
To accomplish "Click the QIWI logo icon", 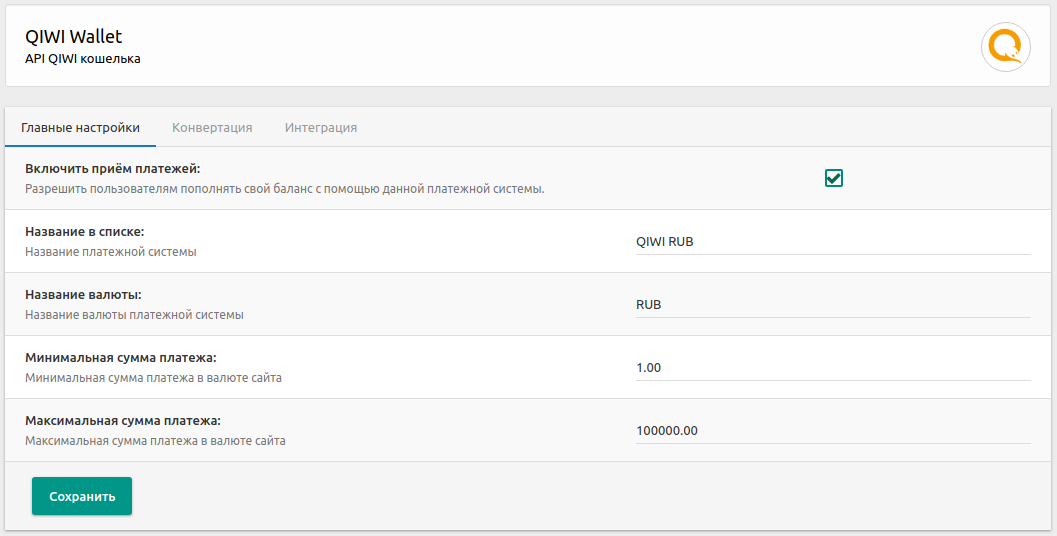I will click(1005, 47).
